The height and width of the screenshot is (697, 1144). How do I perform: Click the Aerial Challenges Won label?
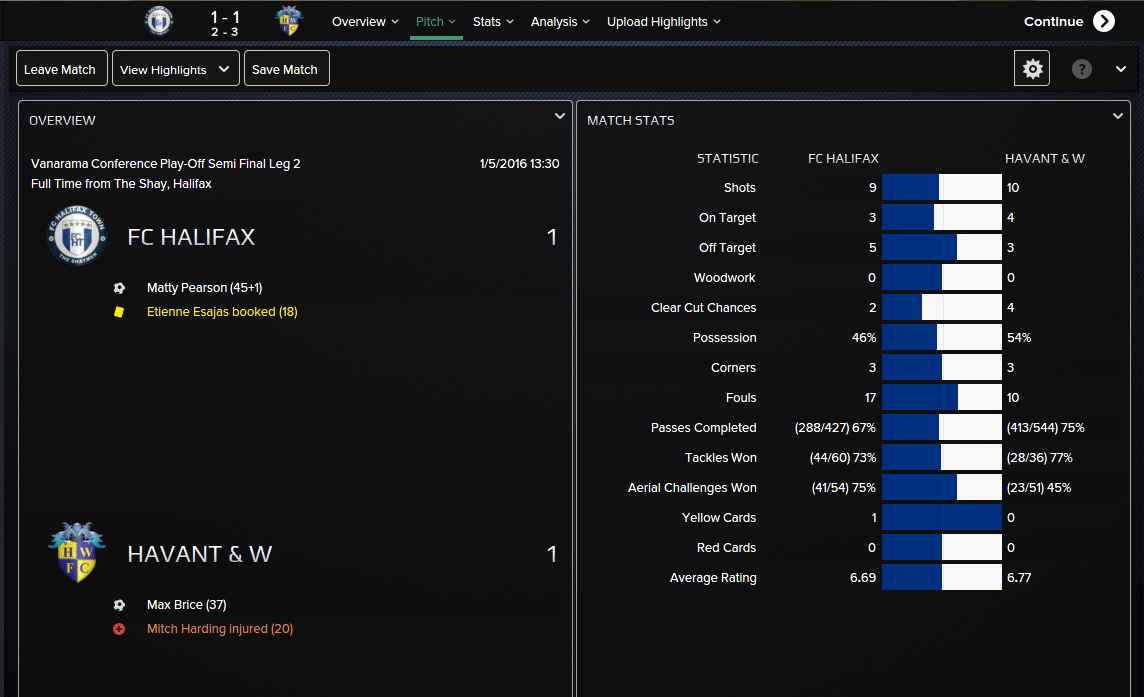tap(692, 488)
